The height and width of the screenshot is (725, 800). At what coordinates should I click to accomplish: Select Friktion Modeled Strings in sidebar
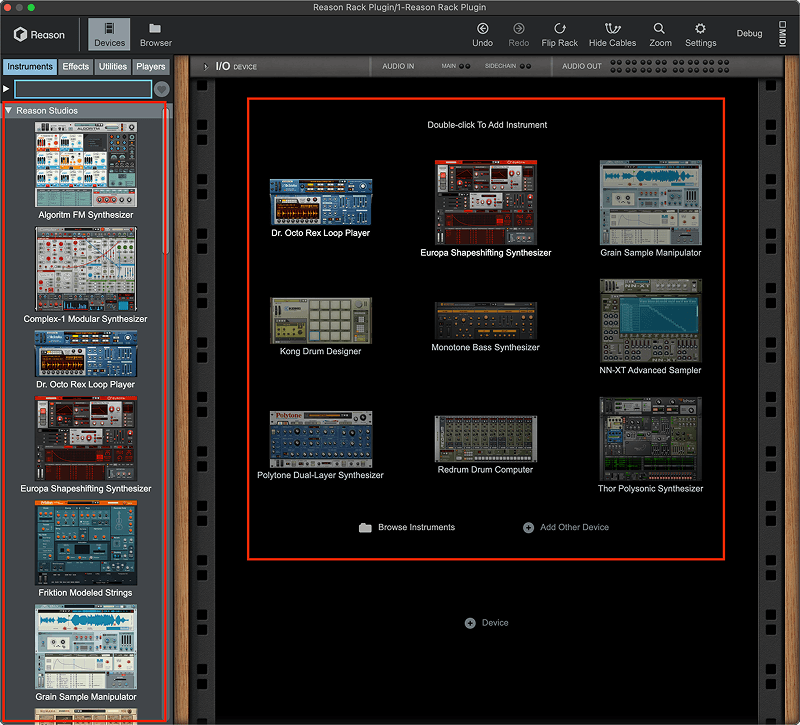pyautogui.click(x=86, y=543)
